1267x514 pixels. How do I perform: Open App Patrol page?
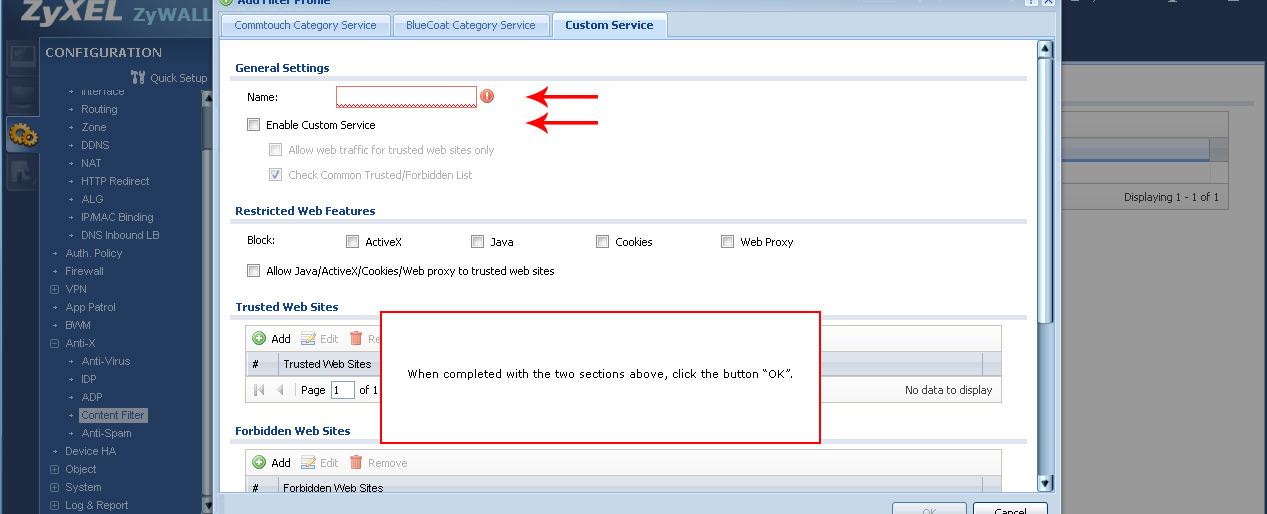[90, 307]
